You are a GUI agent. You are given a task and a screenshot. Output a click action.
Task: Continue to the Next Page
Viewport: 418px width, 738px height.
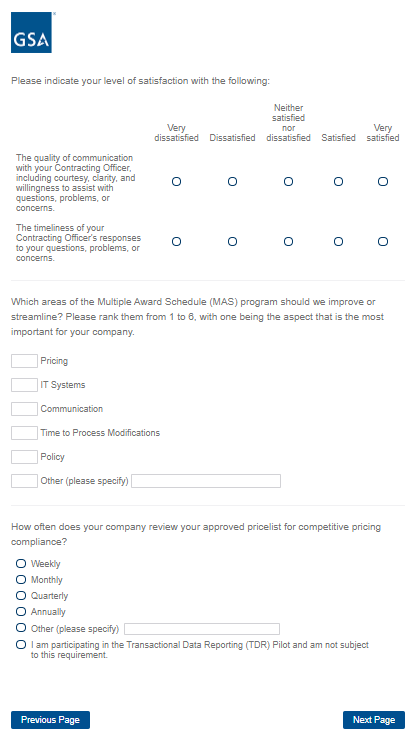click(374, 720)
